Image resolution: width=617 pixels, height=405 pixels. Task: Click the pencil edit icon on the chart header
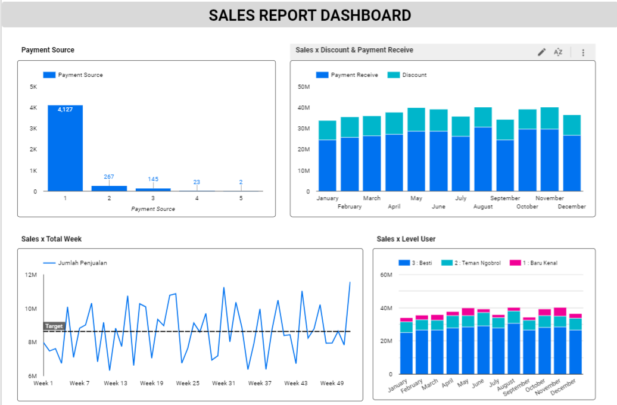[542, 51]
